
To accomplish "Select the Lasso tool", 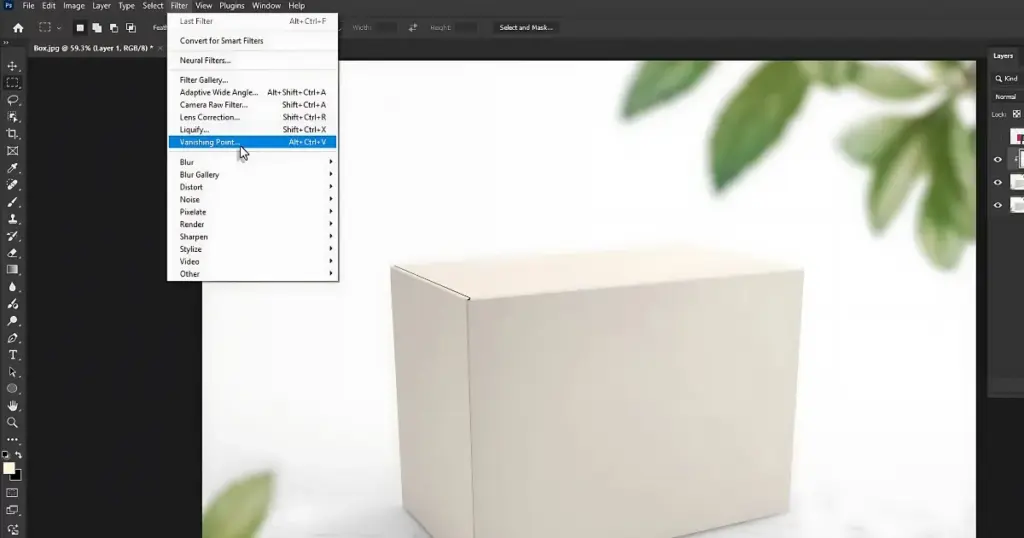I will coord(13,100).
